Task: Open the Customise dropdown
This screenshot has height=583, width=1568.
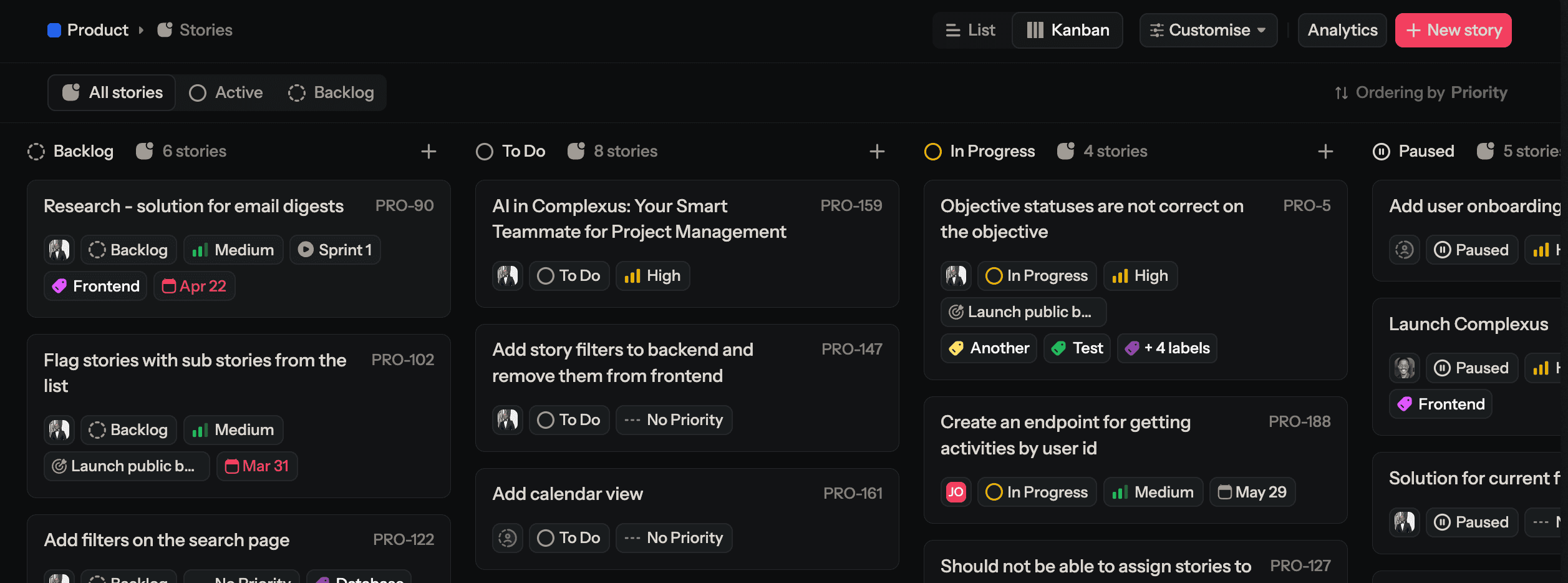Action: tap(1208, 30)
